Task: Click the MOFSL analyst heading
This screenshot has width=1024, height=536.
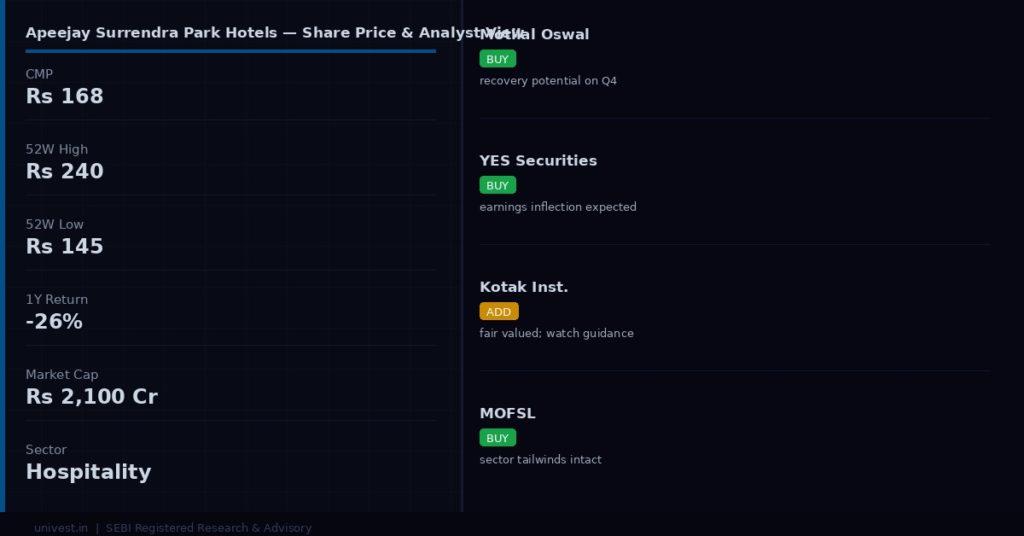Action: [507, 413]
